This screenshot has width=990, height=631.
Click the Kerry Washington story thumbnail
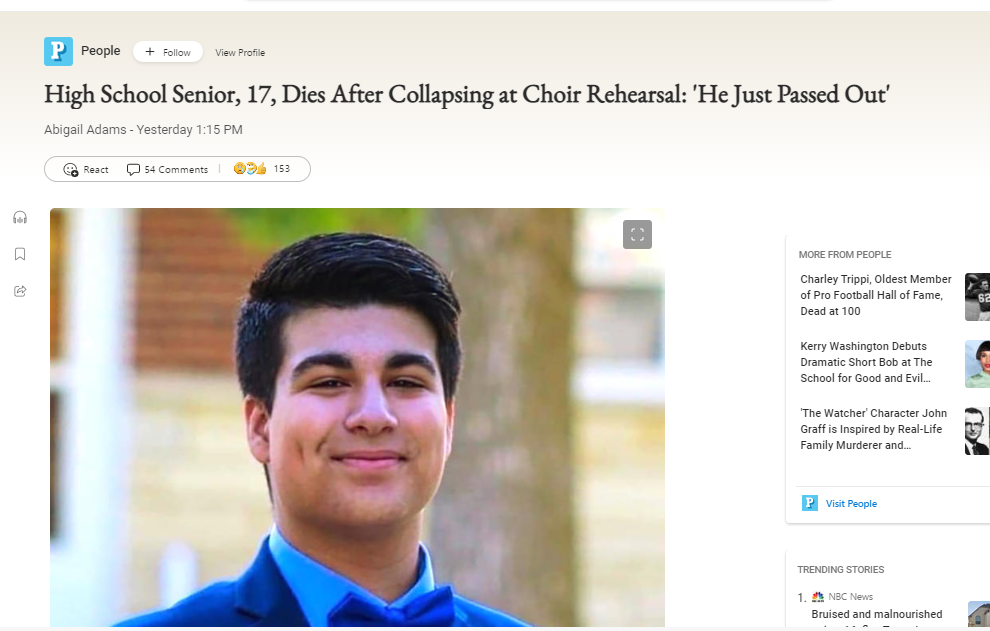(977, 364)
